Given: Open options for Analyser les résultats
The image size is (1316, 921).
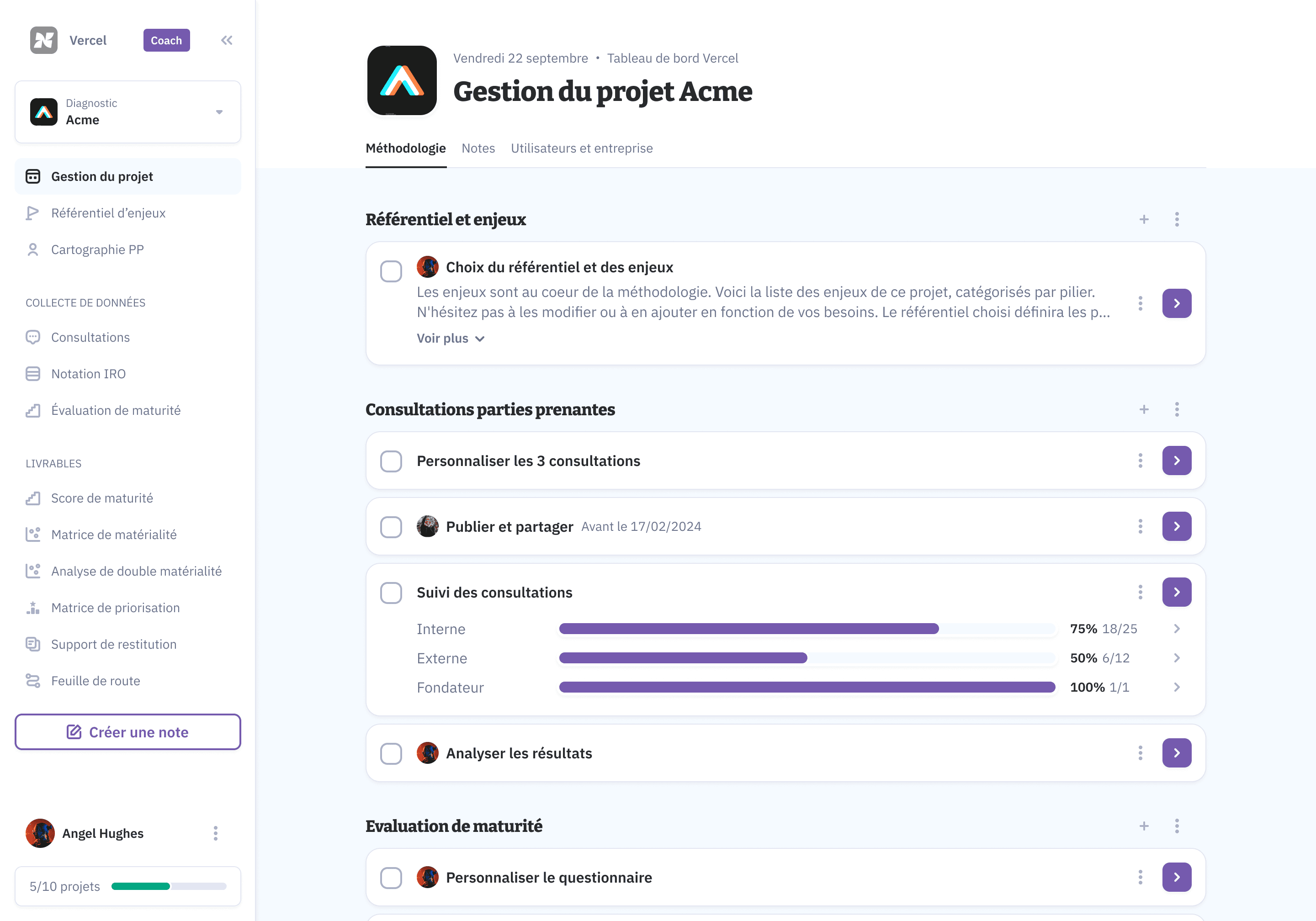Looking at the screenshot, I should 1141,754.
